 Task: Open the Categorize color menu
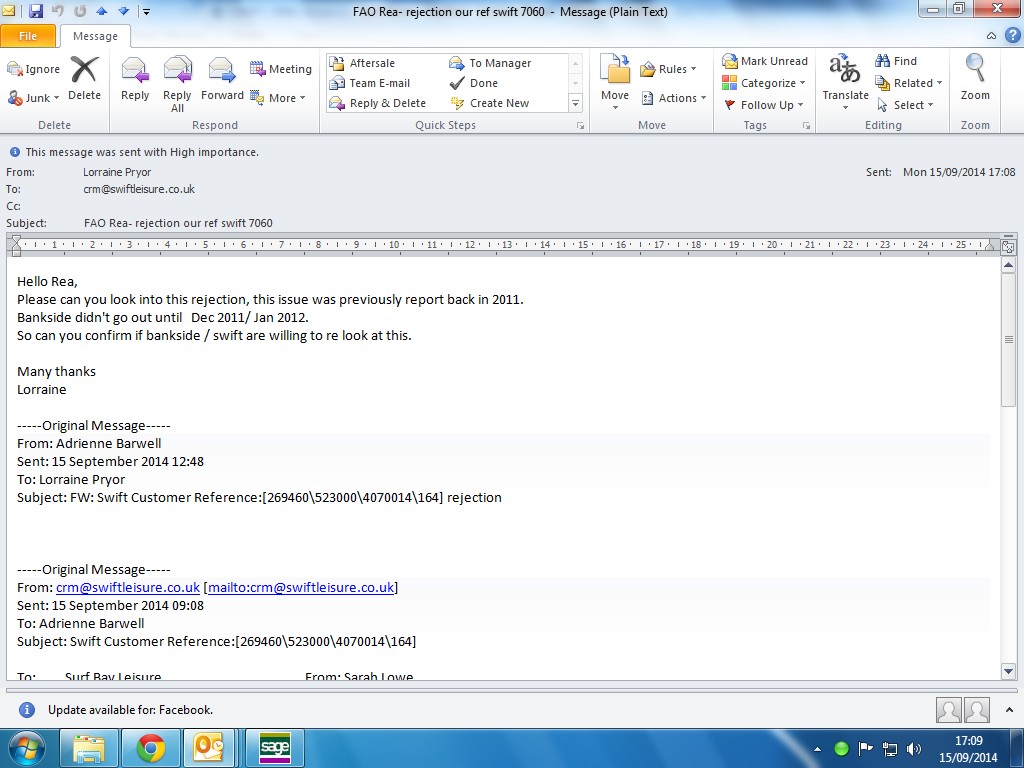pos(764,83)
